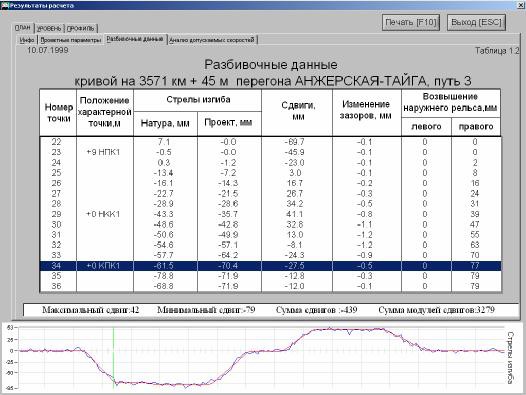This screenshot has height=395, width=526.
Task: Click right rail elevation value 39
Action: [475, 214]
